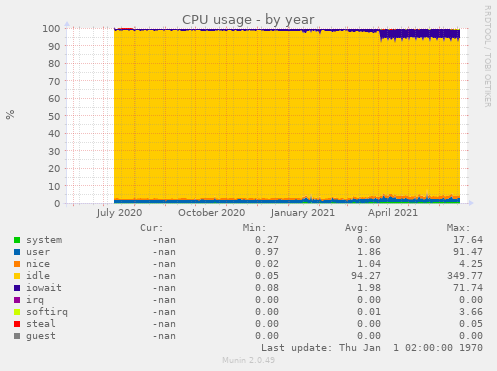Click user average value 1.86
Viewport: 497px width, 371px height.
[x=369, y=252]
